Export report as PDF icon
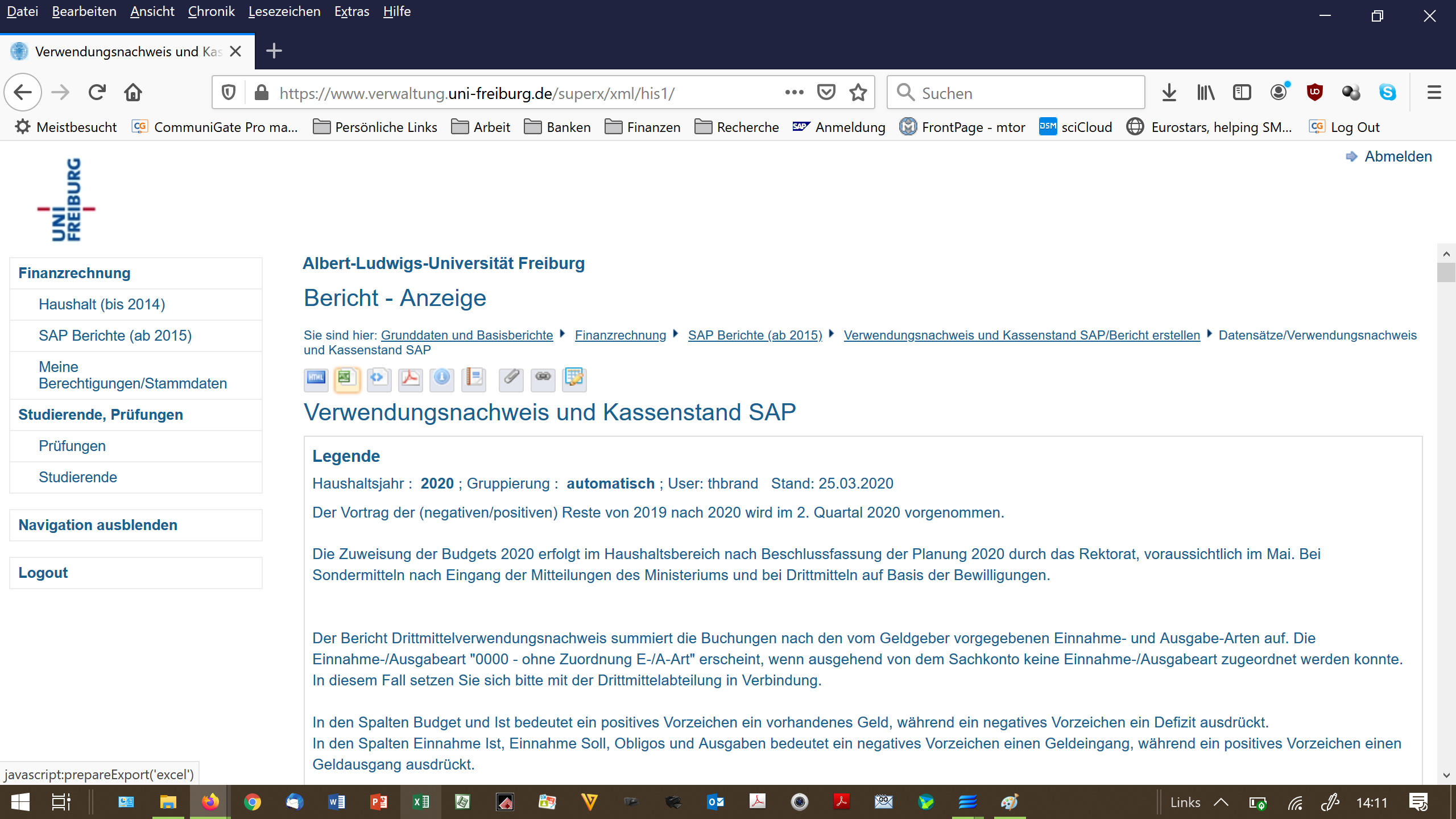This screenshot has width=1456, height=819. (410, 379)
